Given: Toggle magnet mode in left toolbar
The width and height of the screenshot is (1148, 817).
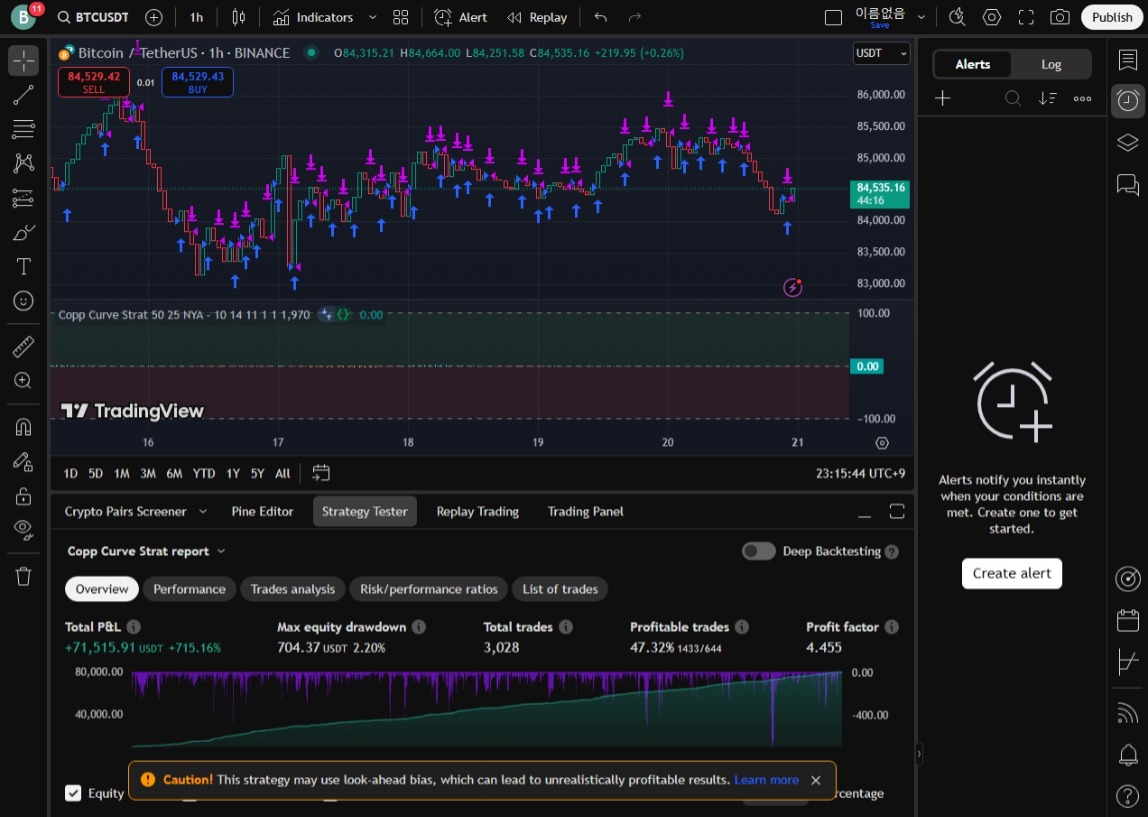Looking at the screenshot, I should (23, 427).
